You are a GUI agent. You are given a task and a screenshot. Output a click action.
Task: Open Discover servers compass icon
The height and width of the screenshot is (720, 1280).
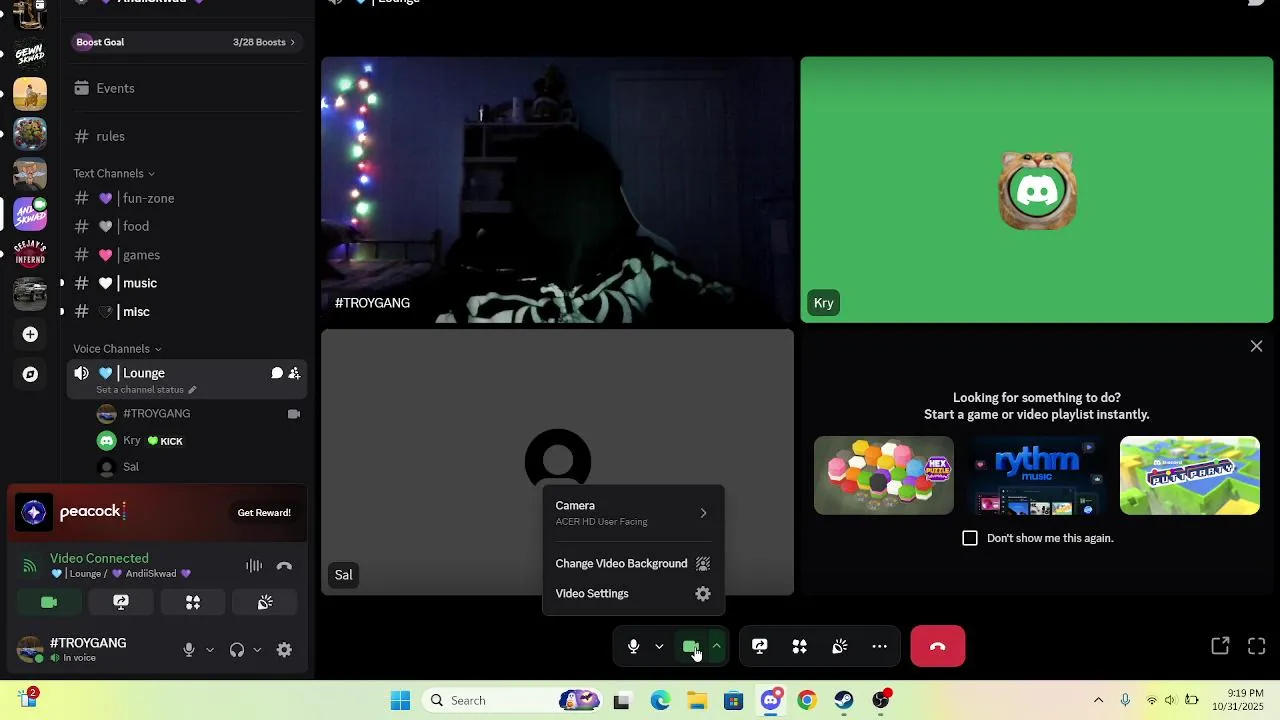(x=30, y=374)
